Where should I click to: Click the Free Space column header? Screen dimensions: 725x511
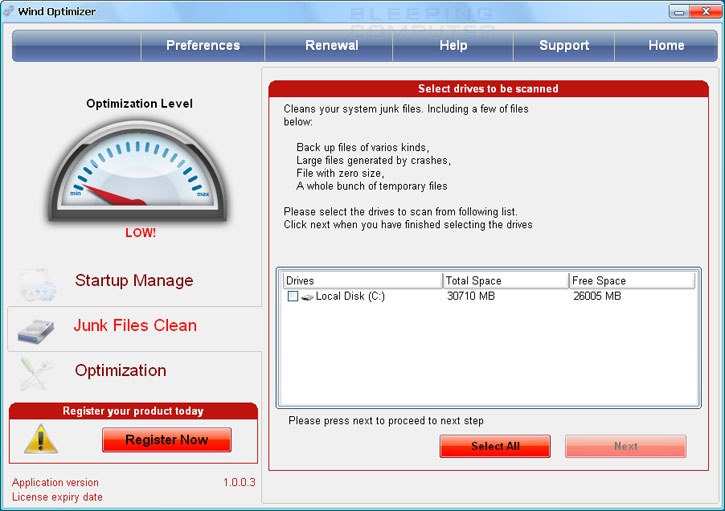[x=631, y=281]
